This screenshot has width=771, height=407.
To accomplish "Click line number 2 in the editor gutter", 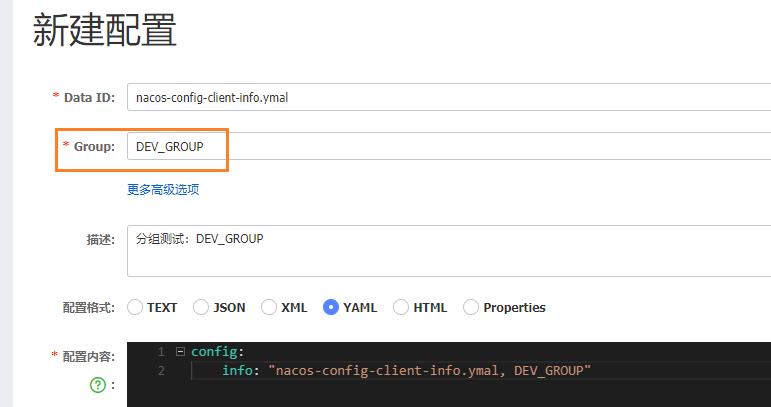I will (161, 370).
